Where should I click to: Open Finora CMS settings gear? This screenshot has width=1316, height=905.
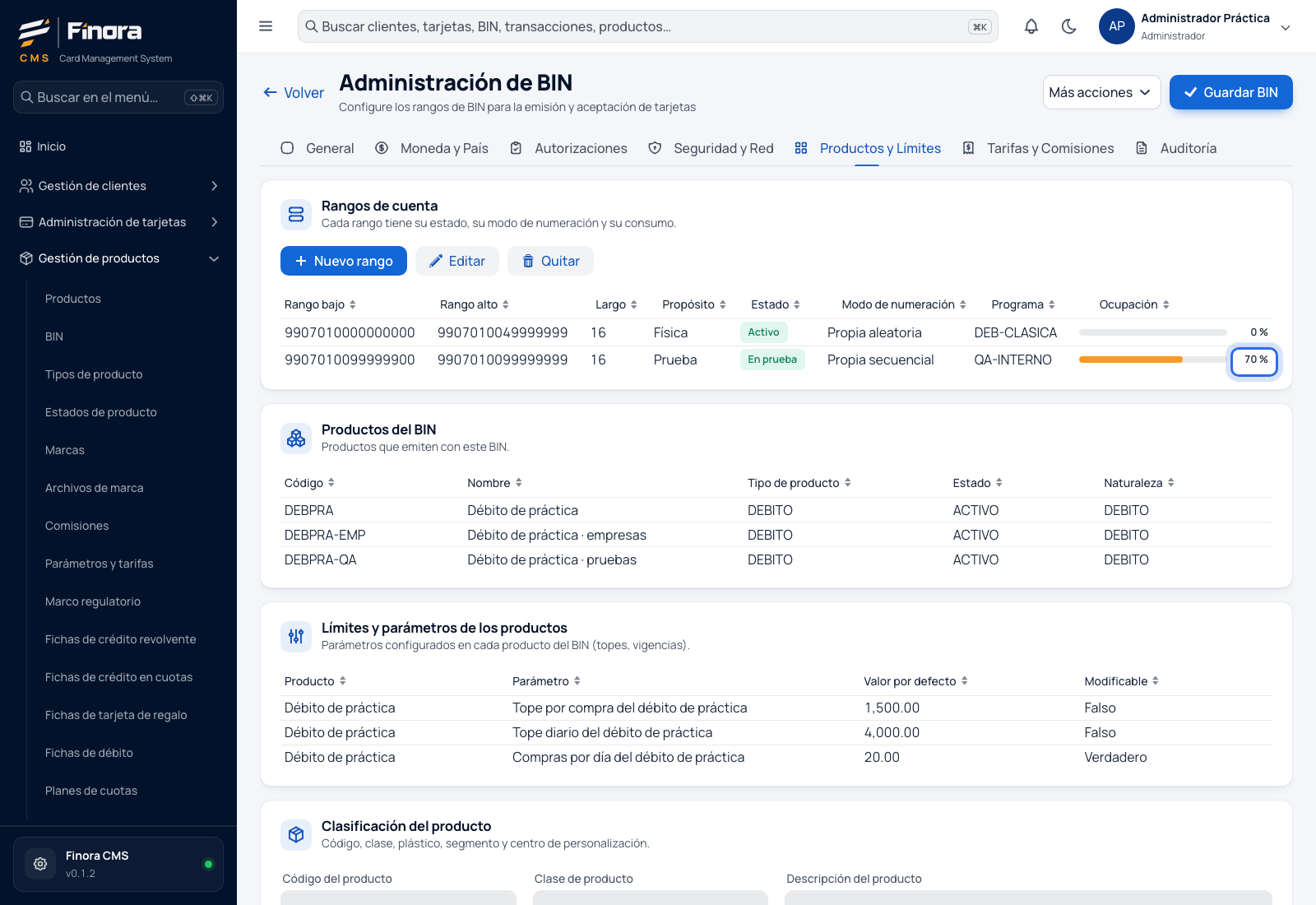(40, 864)
